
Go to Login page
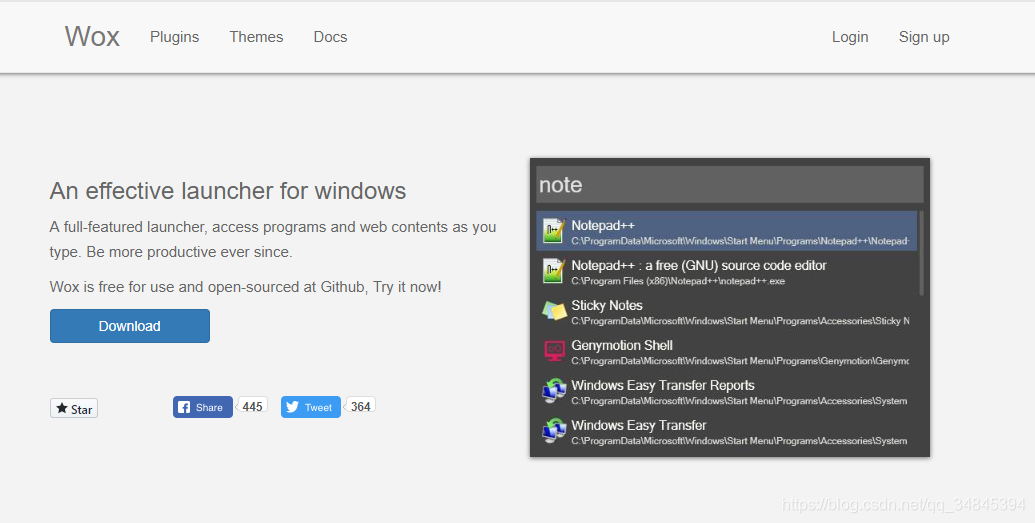point(850,37)
